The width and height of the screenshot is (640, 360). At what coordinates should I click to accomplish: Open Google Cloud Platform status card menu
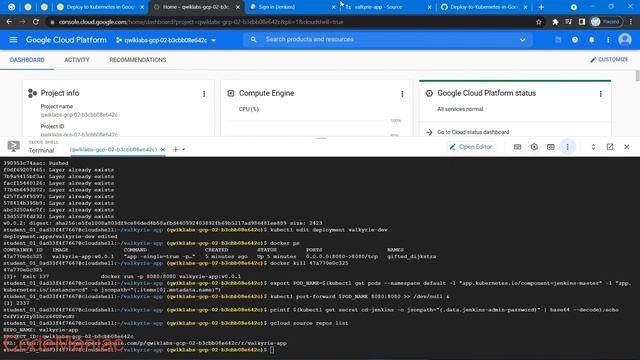click(600, 94)
